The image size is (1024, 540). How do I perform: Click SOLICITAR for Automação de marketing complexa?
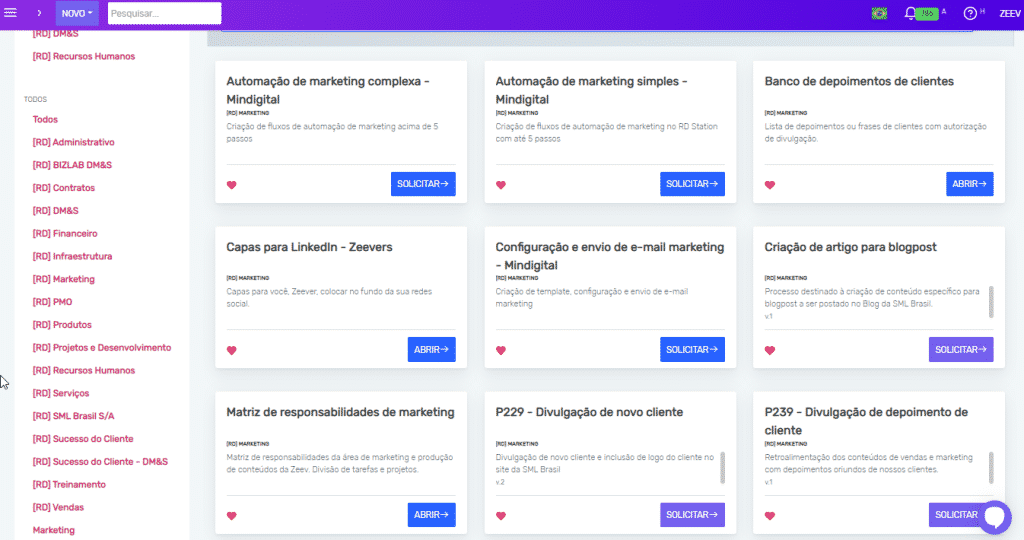[423, 184]
